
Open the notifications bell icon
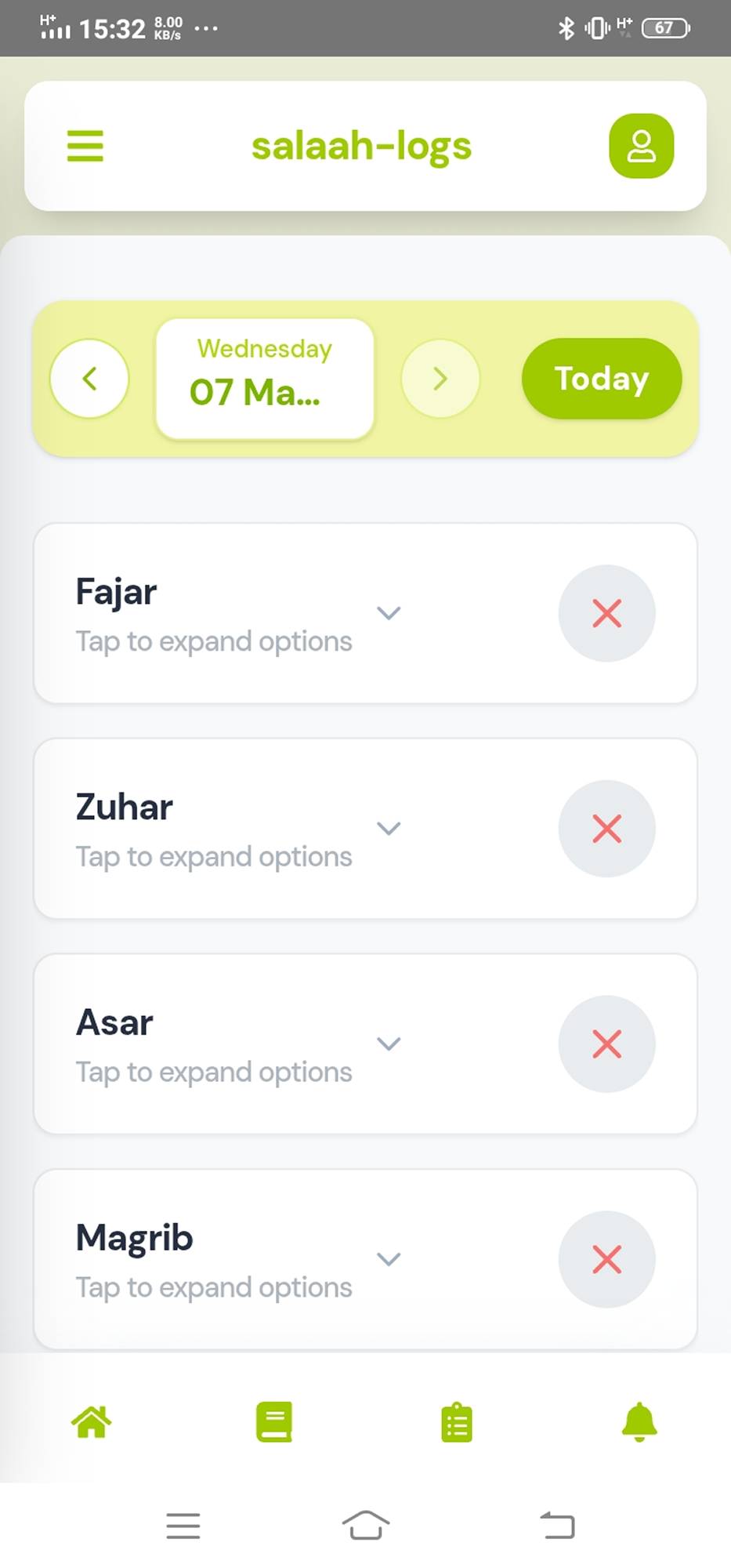tap(639, 1421)
